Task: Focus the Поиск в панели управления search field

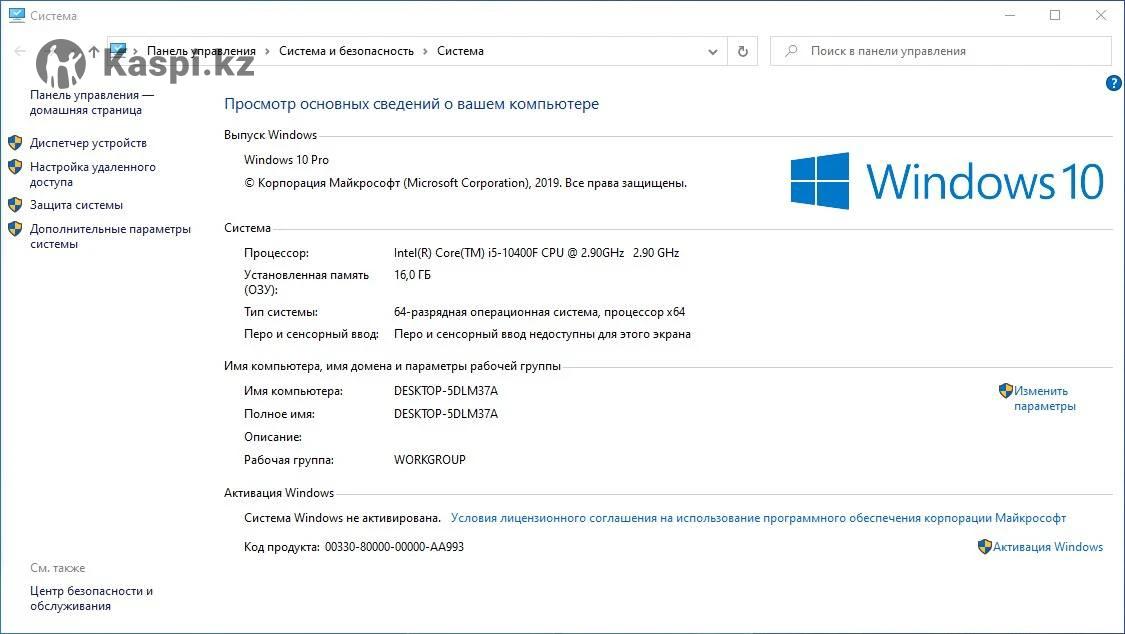Action: pos(941,51)
